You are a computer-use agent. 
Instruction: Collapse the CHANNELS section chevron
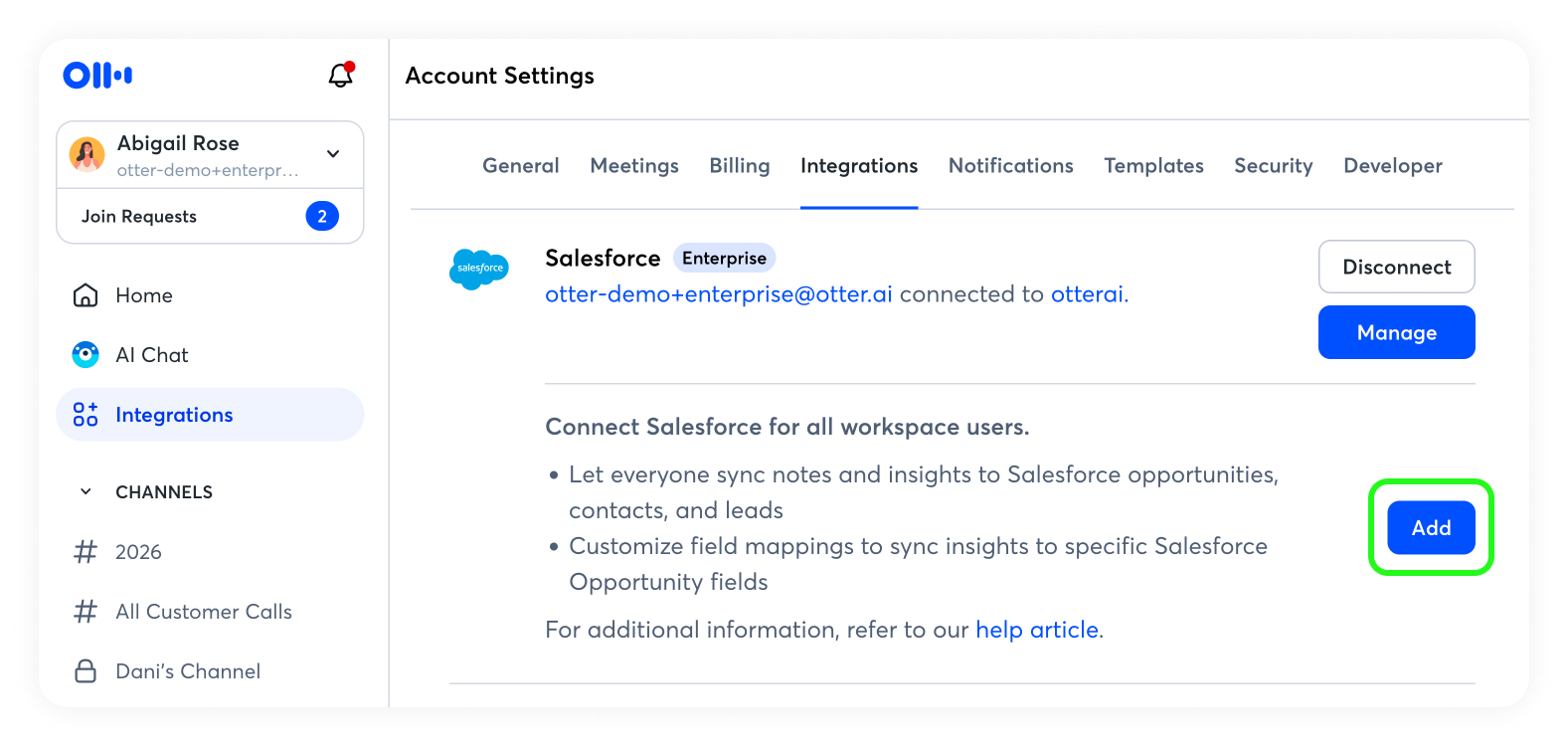86,492
